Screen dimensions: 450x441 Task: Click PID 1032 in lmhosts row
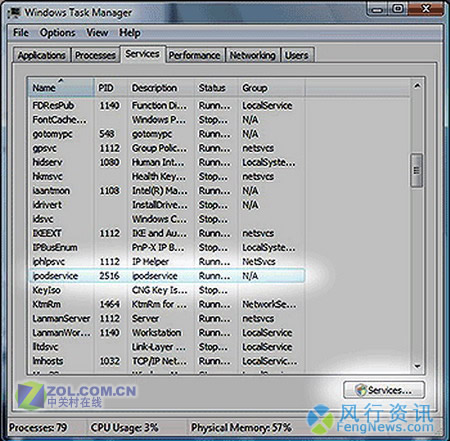tap(109, 361)
